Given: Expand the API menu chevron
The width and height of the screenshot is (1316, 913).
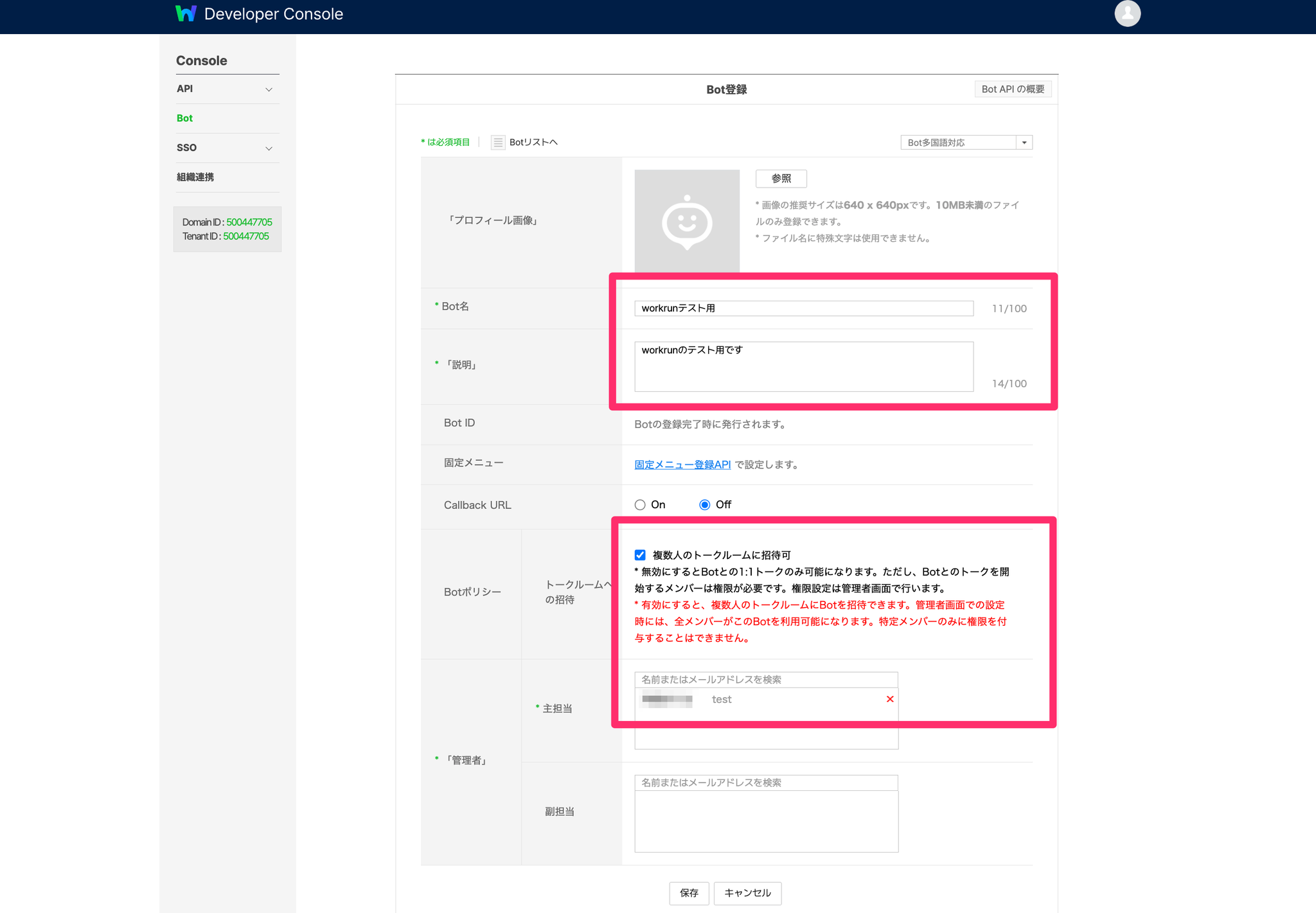Looking at the screenshot, I should click(x=269, y=89).
